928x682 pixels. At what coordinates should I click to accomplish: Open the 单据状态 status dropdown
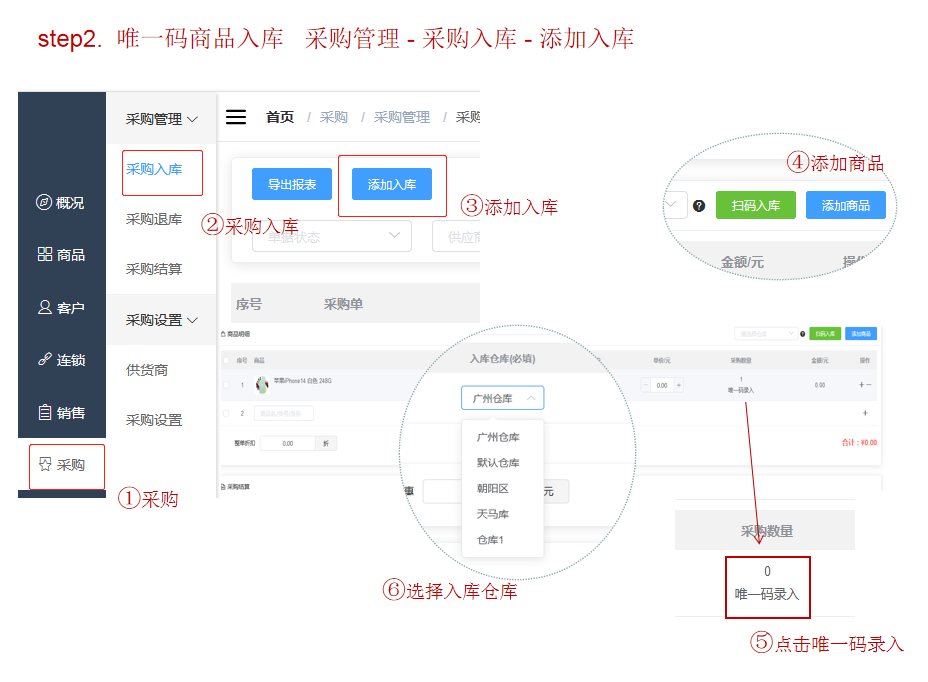click(x=331, y=236)
